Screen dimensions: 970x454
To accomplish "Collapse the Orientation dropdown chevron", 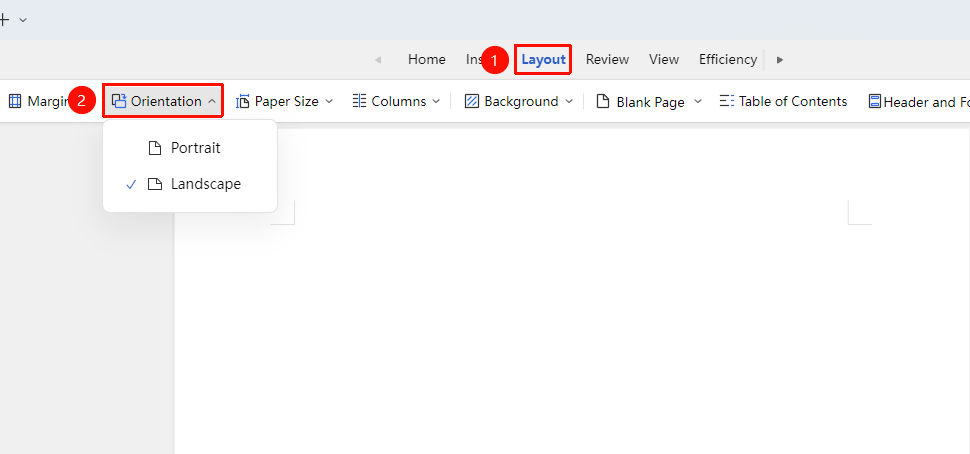I will [212, 101].
